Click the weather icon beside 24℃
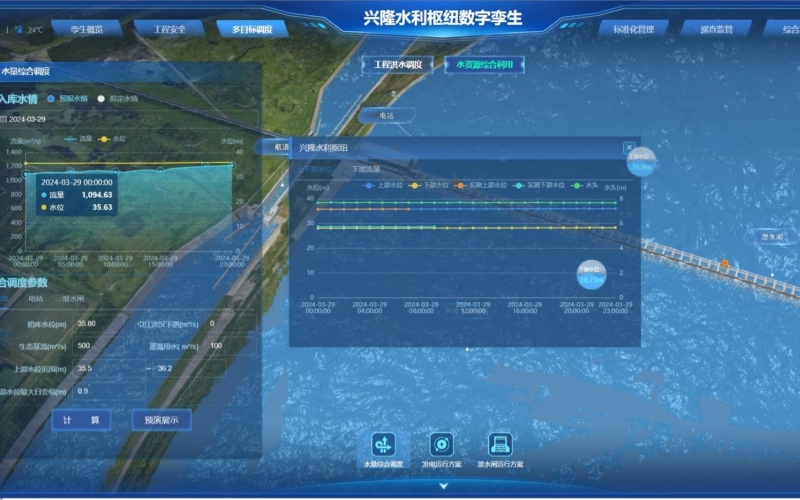Screen dimensions: 800x500 click(x=19, y=30)
